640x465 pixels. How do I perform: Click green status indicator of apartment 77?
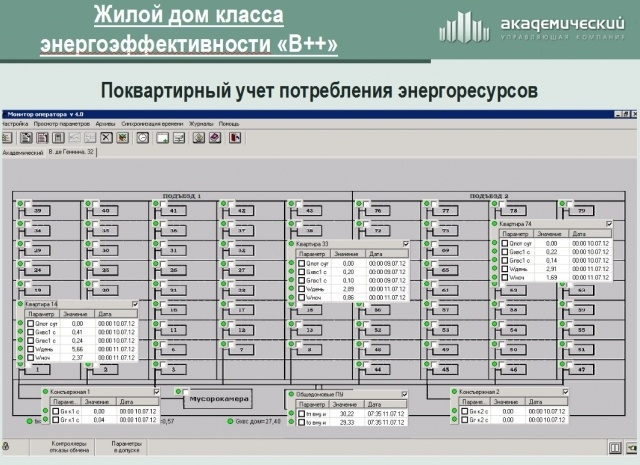pos(427,203)
